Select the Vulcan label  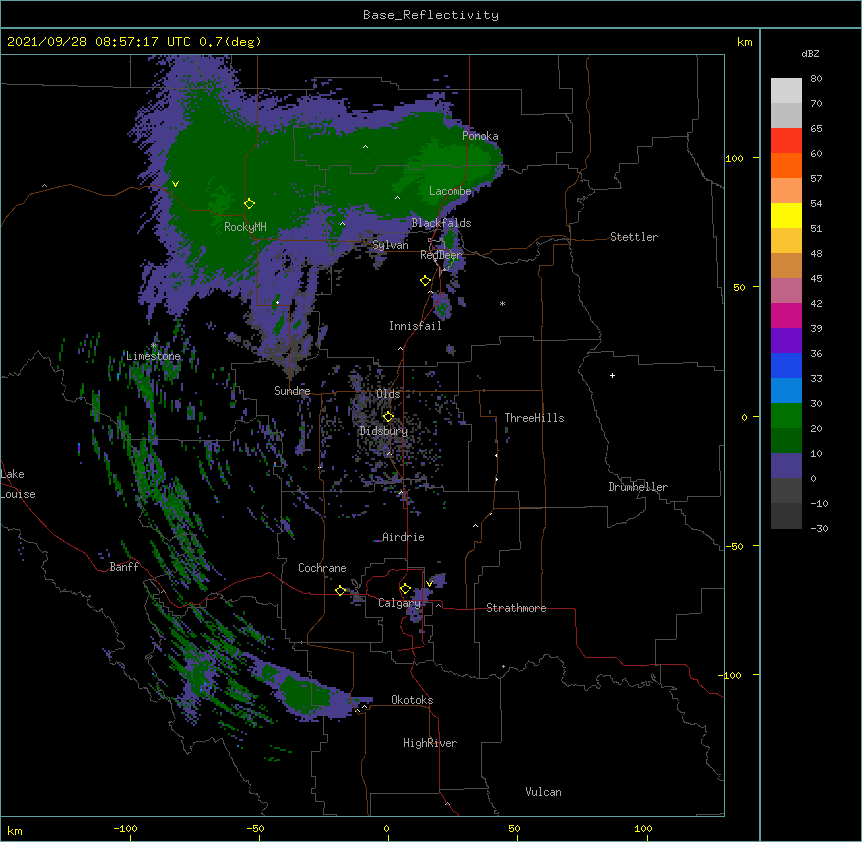543,792
